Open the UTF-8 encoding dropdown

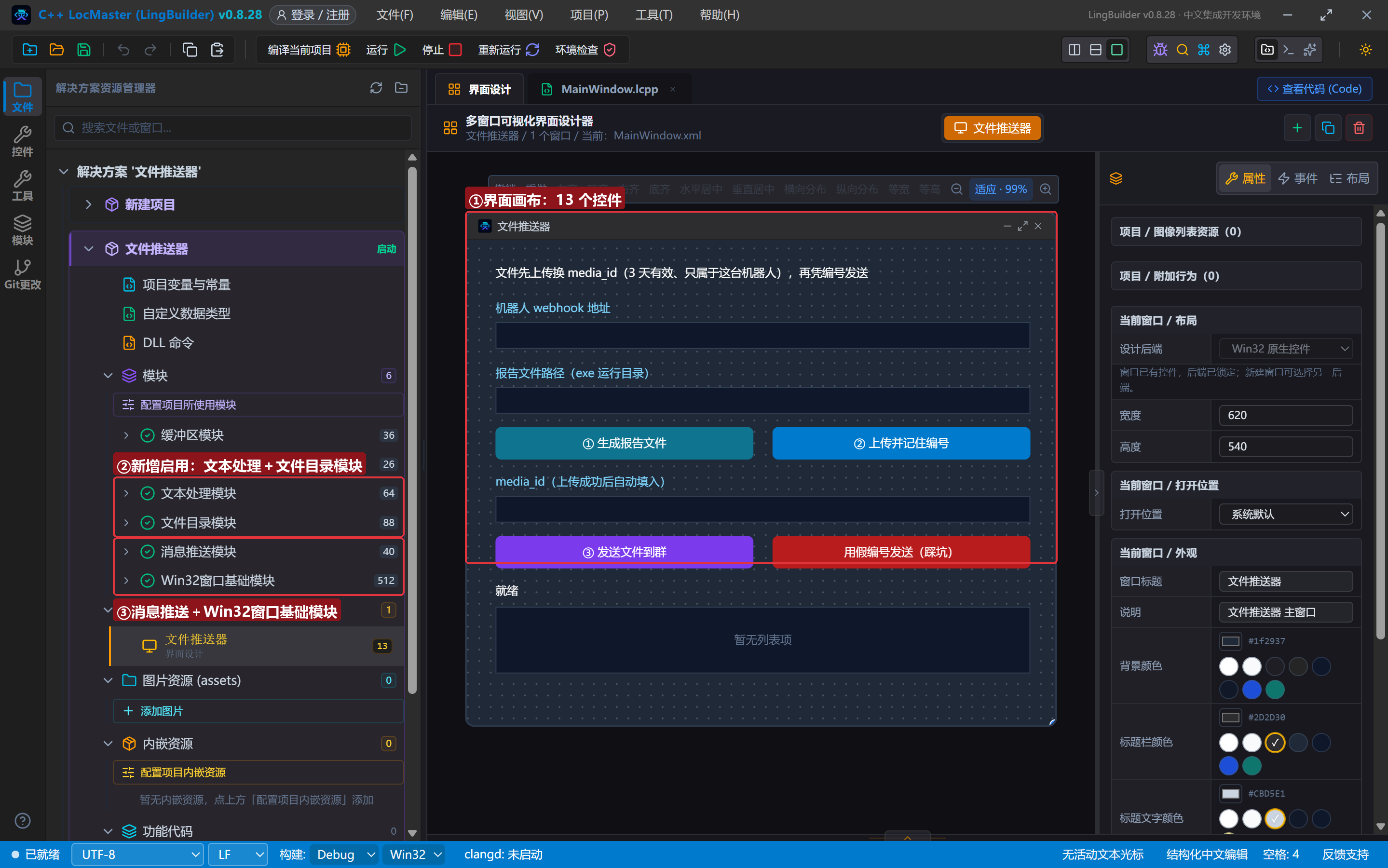pyautogui.click(x=137, y=854)
